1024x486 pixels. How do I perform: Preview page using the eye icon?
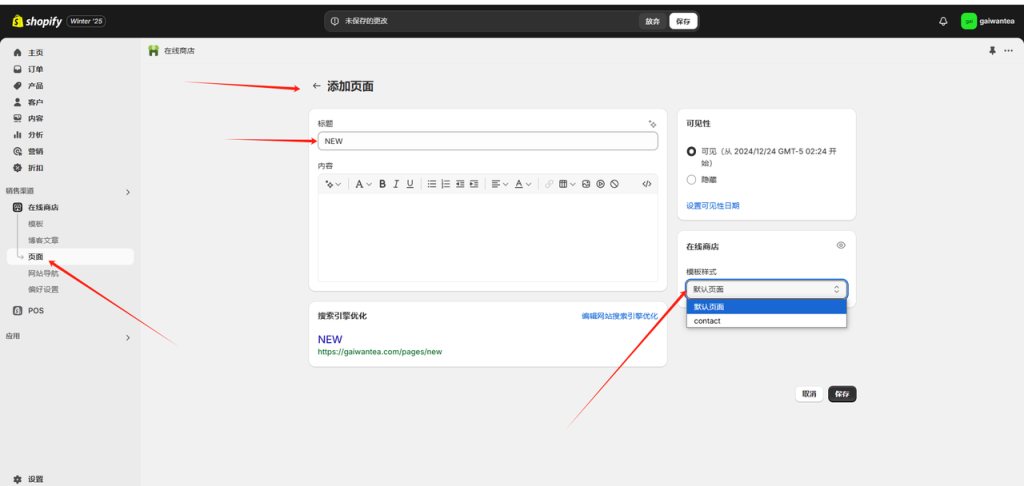tap(841, 246)
